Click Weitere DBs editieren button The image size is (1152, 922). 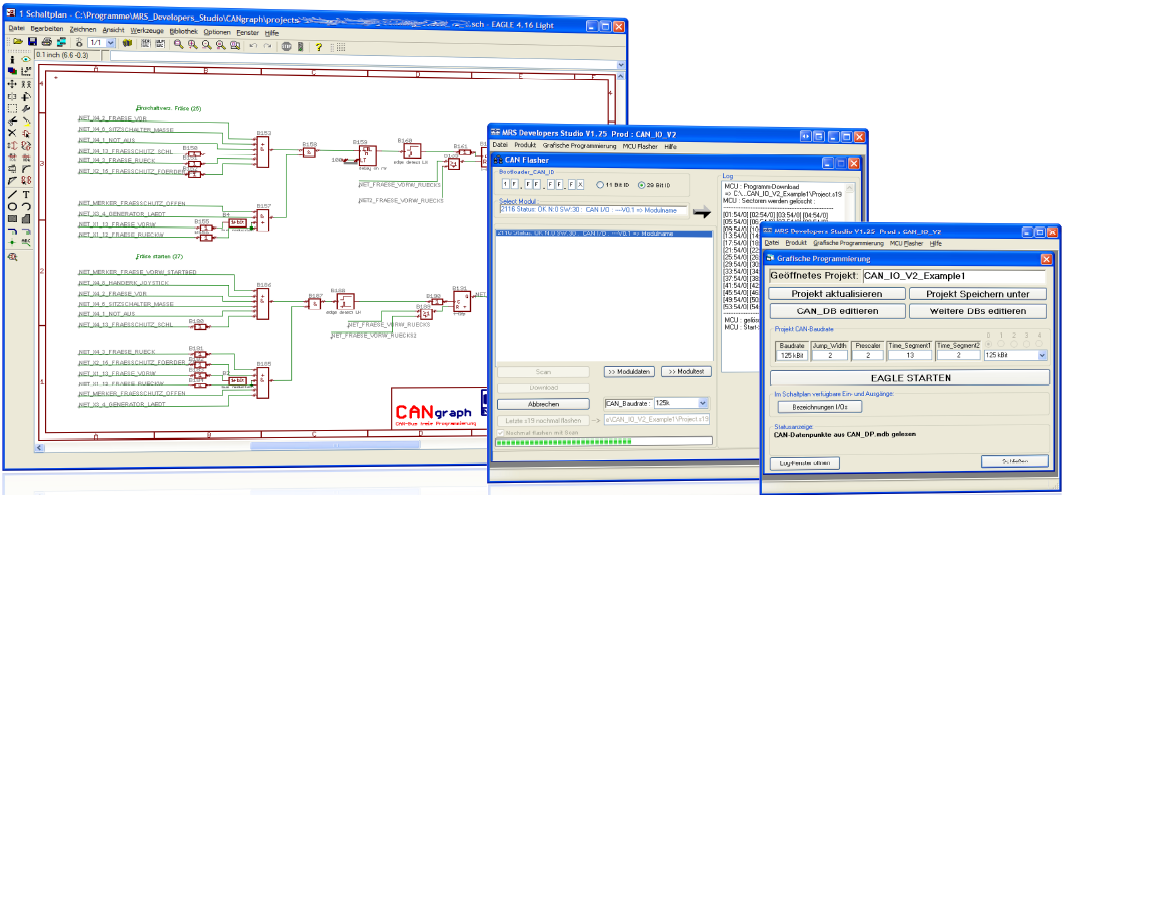point(977,311)
